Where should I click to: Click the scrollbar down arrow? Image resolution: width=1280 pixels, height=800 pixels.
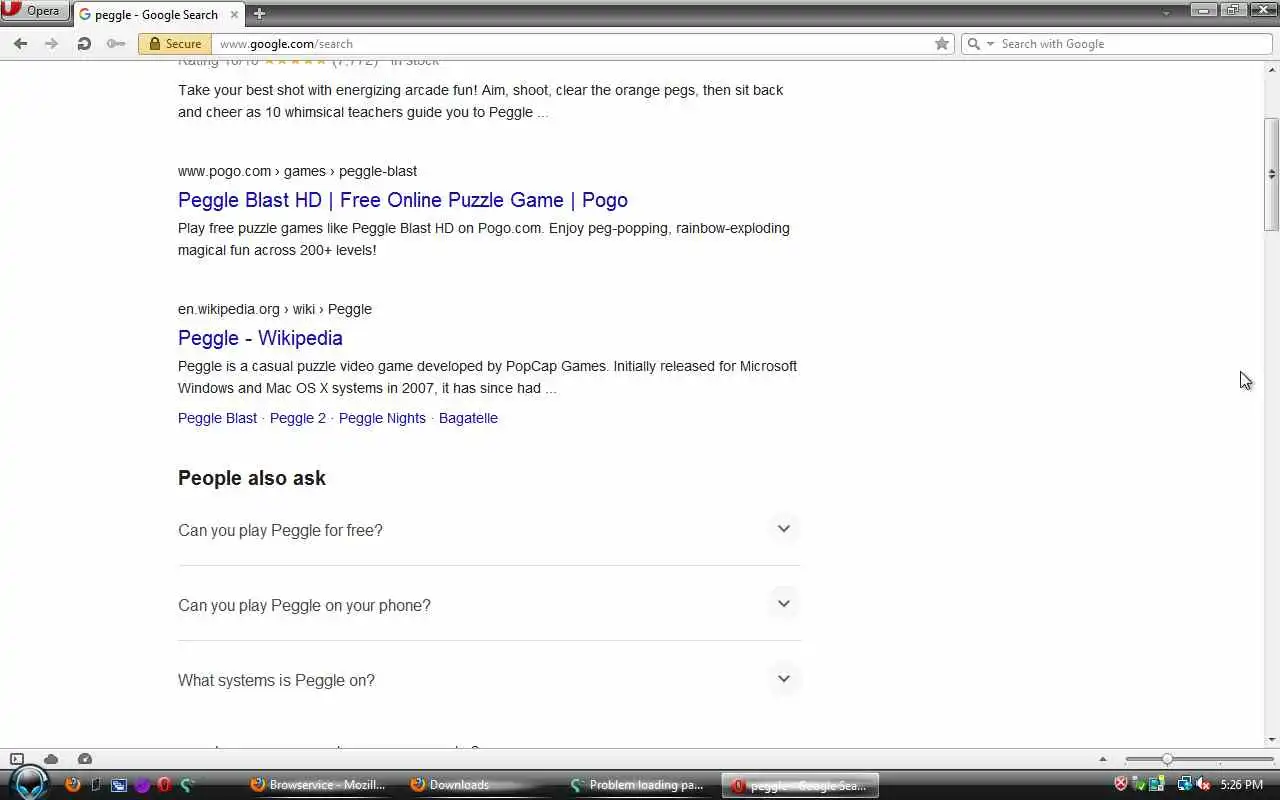pyautogui.click(x=1271, y=740)
